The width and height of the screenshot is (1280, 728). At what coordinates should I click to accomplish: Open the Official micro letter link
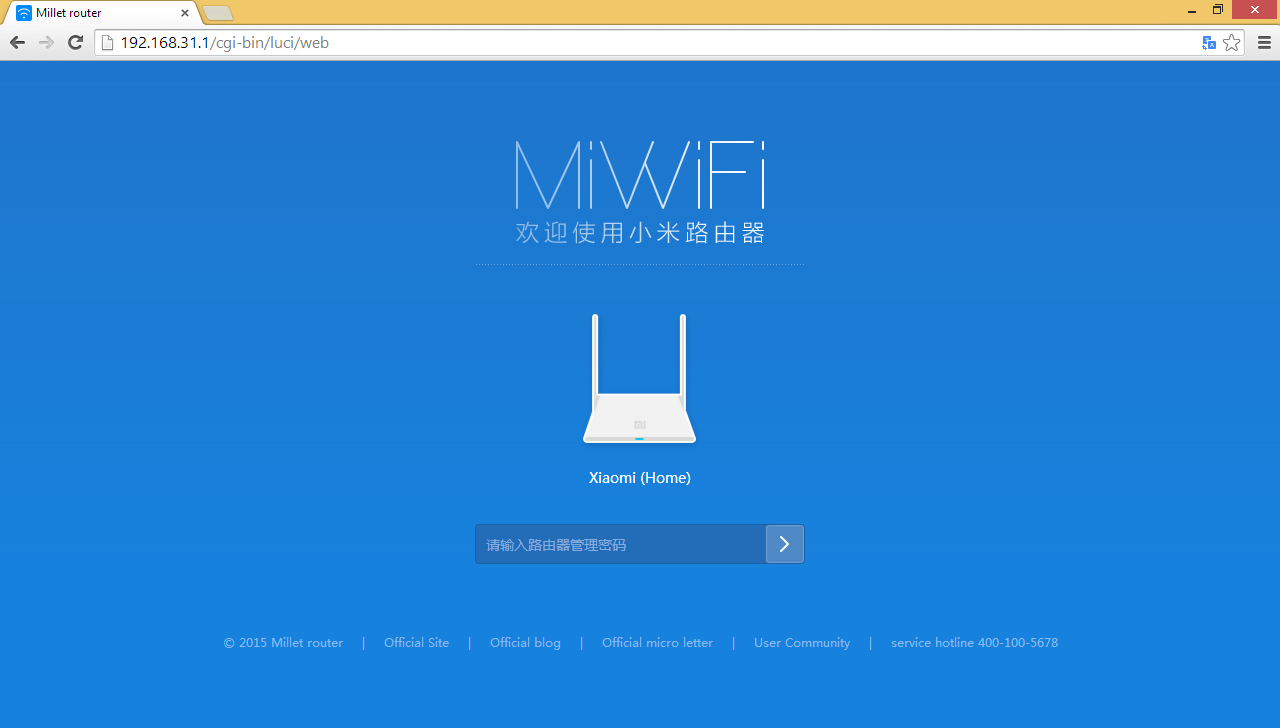coord(657,643)
